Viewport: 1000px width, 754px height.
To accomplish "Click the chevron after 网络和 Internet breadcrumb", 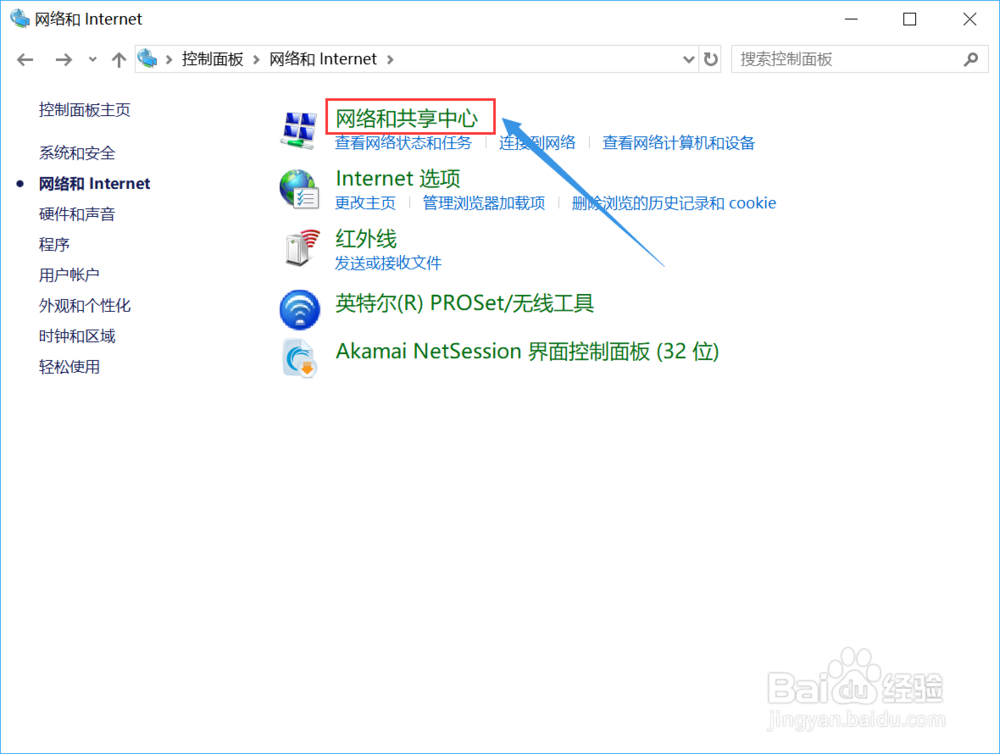I will click(390, 59).
